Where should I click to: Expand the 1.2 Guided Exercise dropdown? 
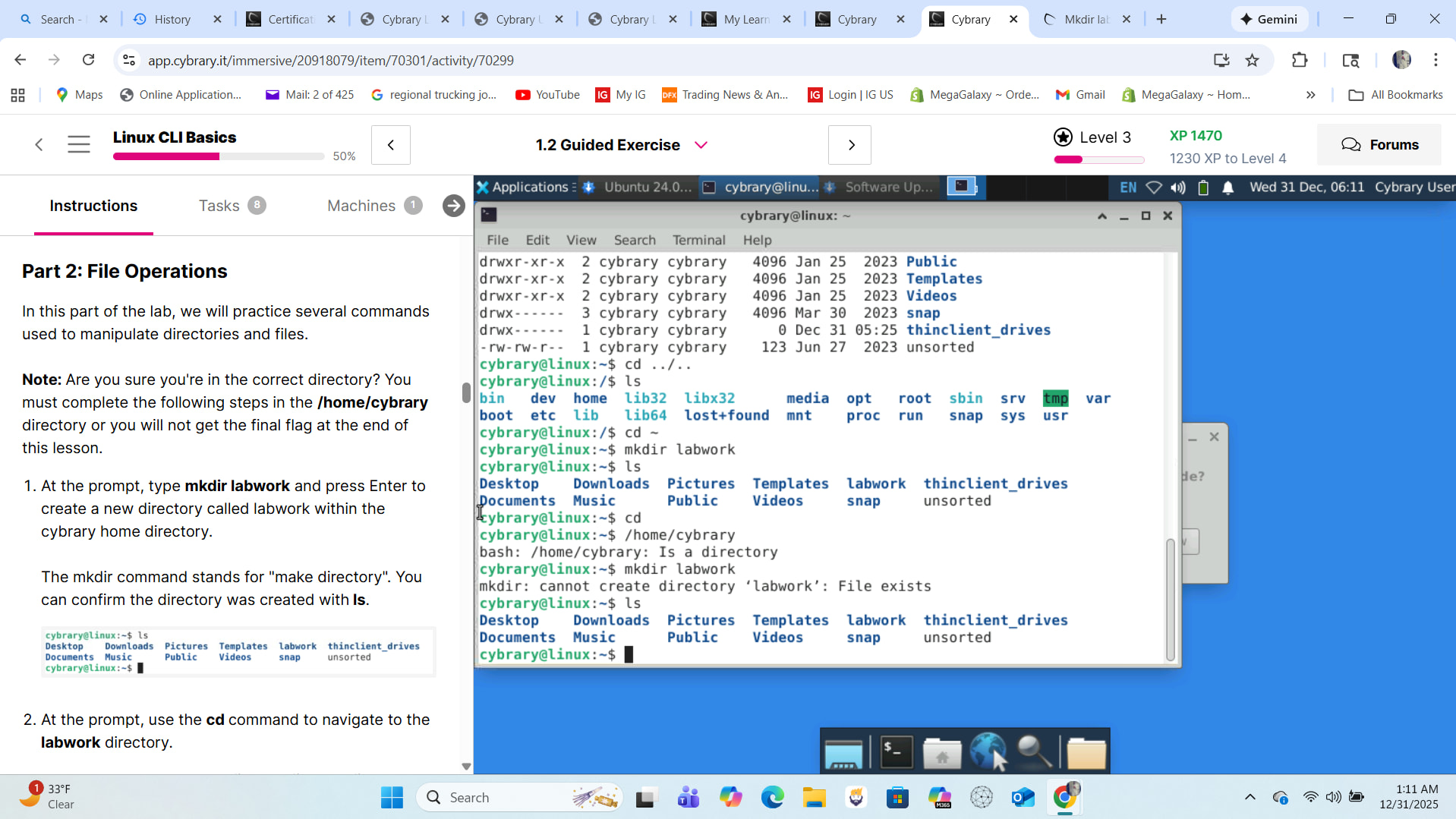701,145
